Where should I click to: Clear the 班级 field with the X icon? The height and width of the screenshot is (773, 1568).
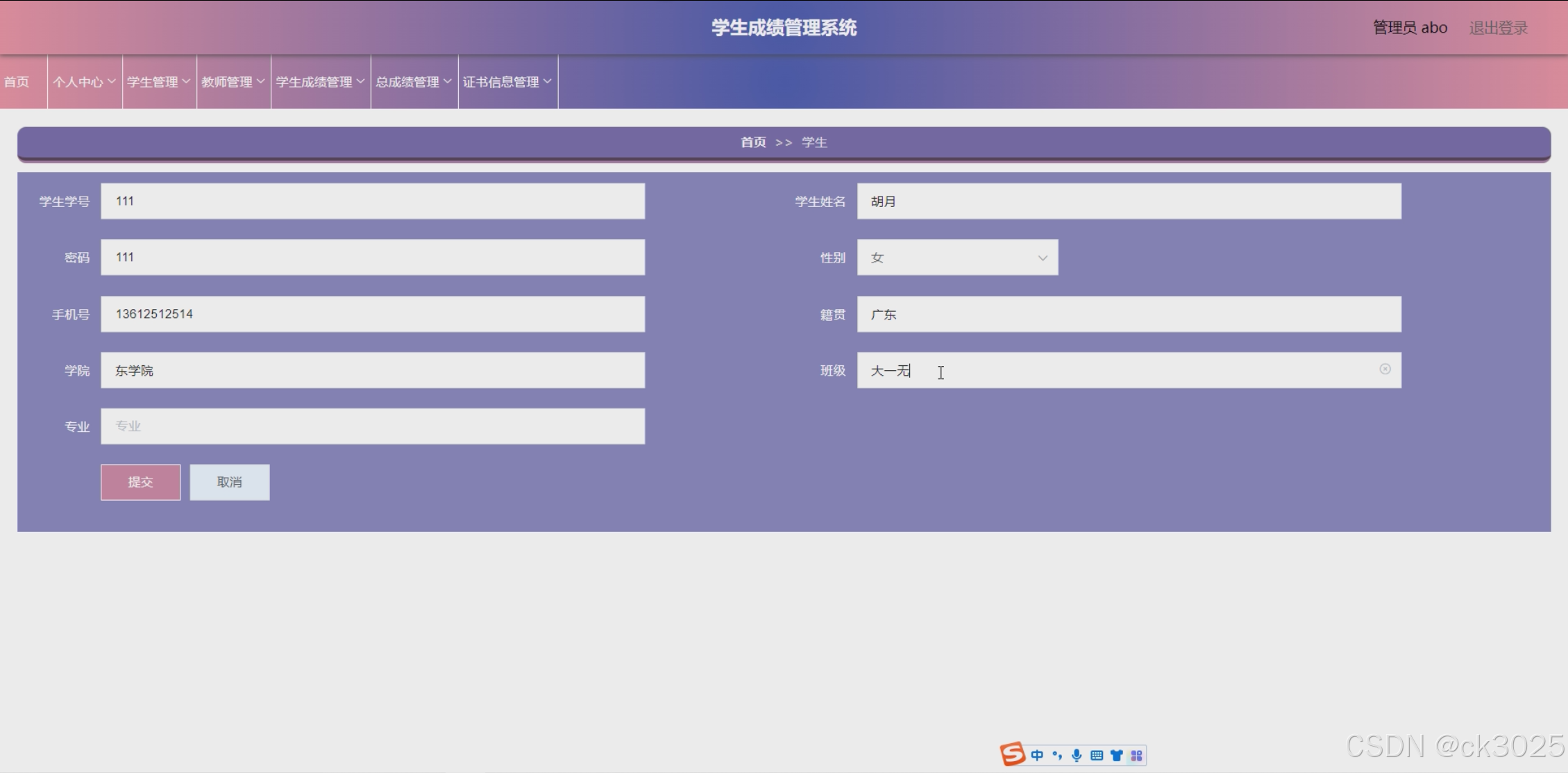pos(1385,369)
